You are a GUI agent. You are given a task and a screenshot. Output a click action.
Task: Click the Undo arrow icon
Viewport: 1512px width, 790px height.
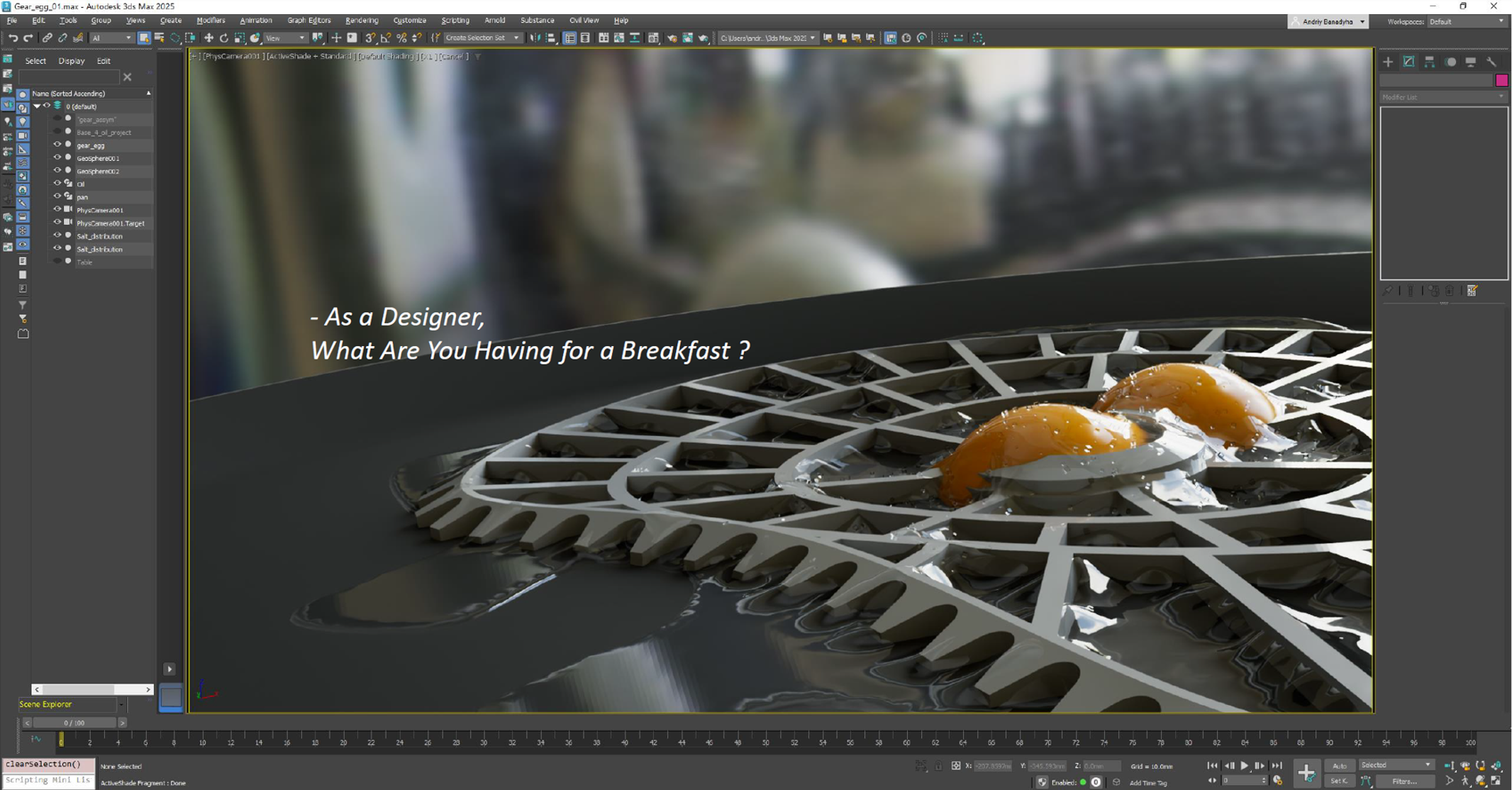(13, 38)
